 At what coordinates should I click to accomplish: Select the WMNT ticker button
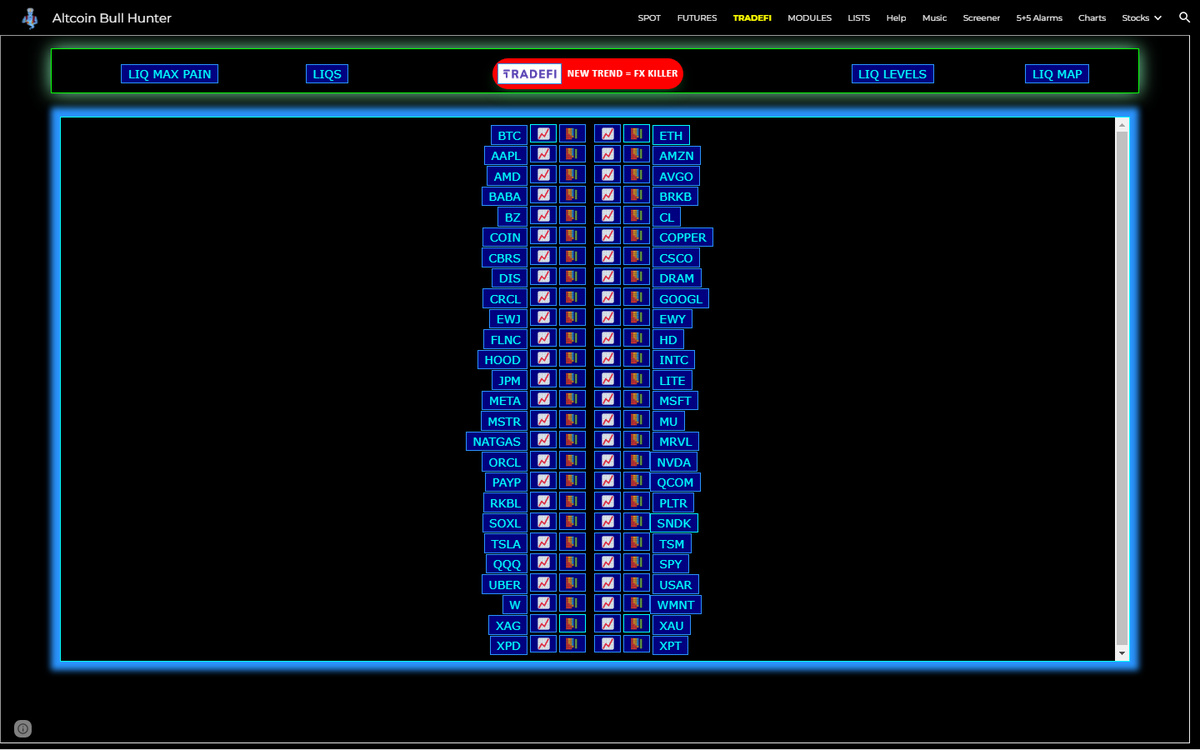pos(675,605)
